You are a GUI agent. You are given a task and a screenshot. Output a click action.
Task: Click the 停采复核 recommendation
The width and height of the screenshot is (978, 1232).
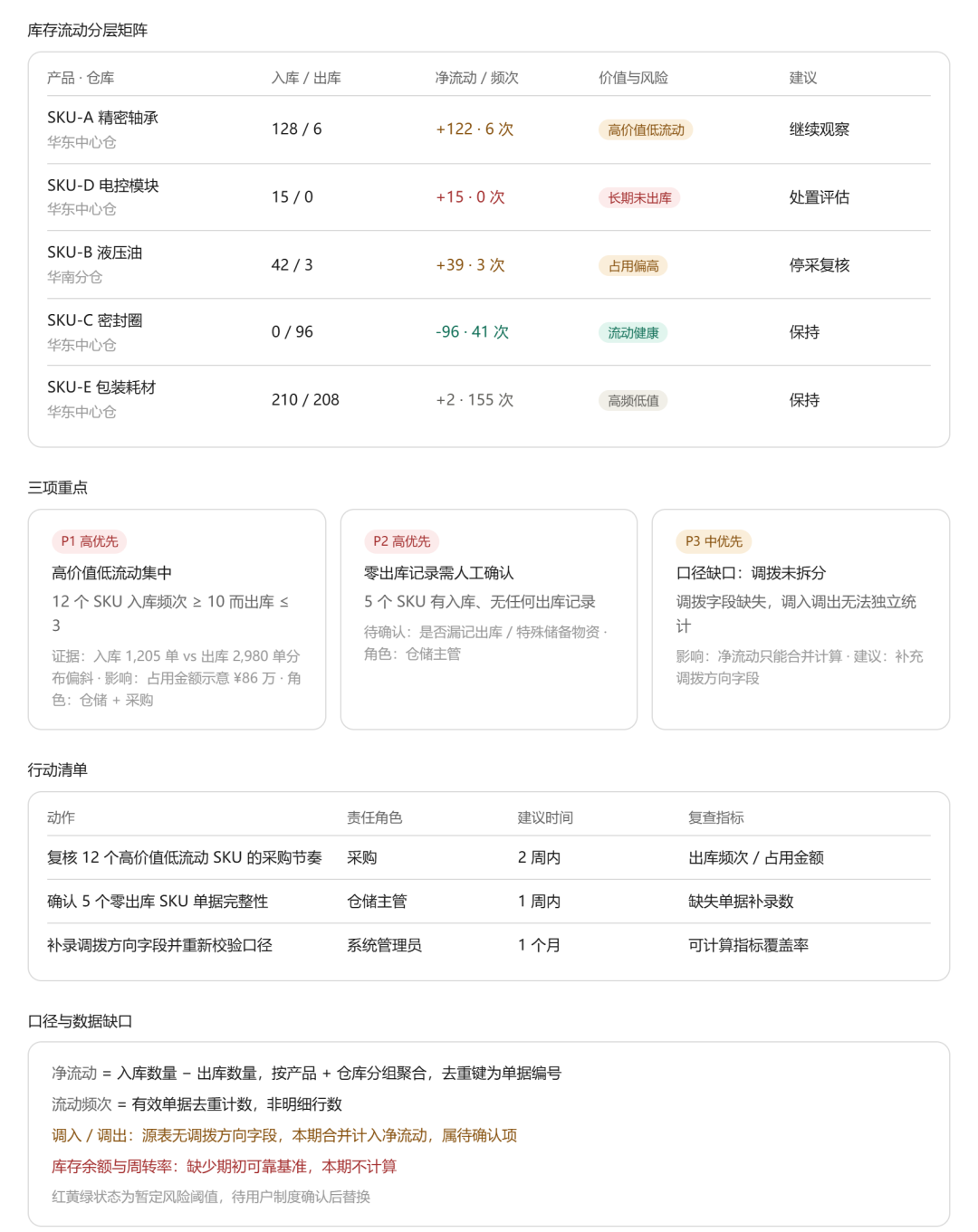[820, 264]
